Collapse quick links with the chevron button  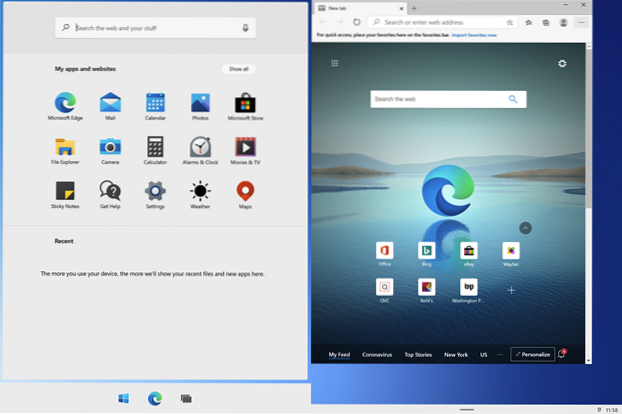tap(526, 228)
